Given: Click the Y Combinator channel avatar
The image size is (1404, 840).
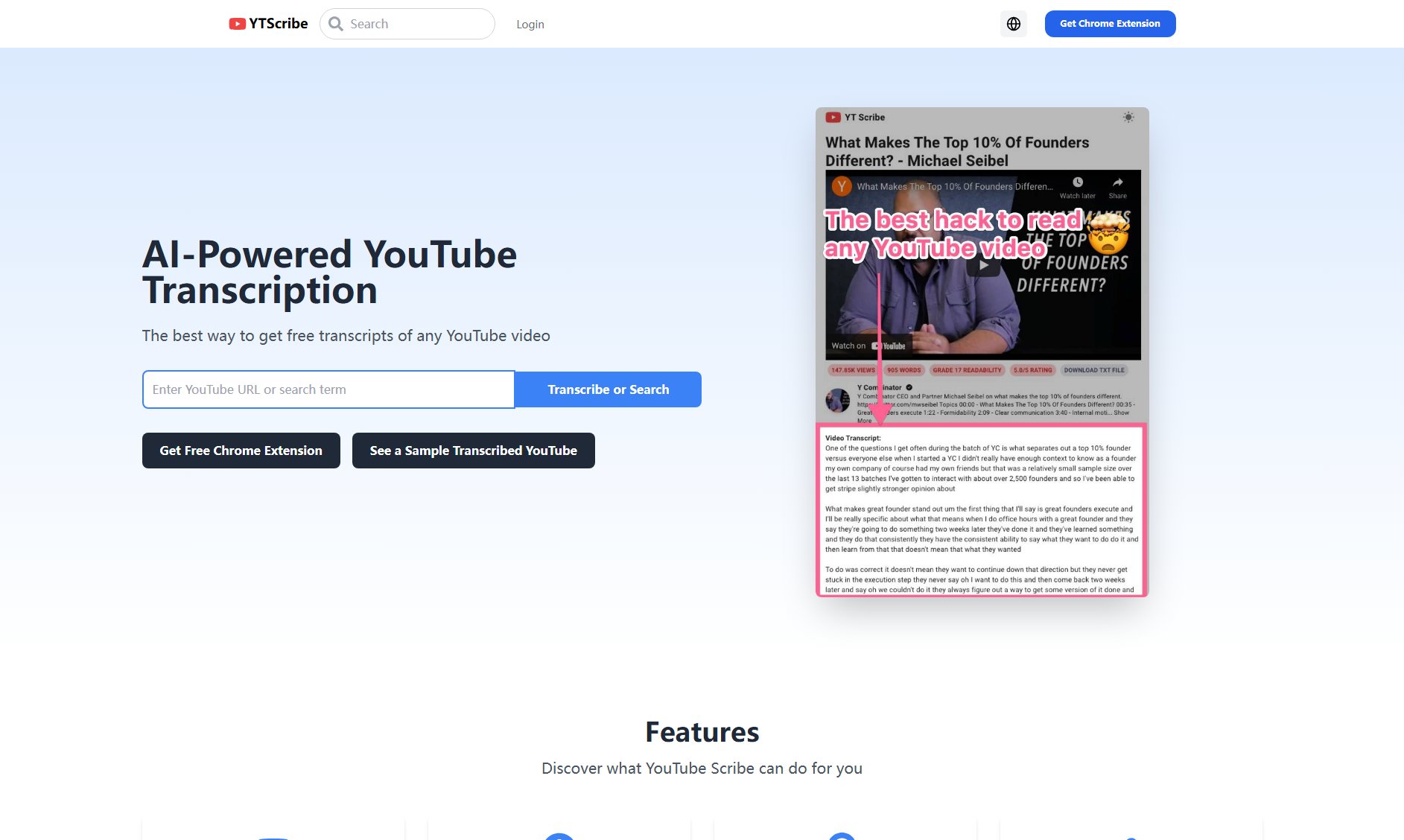Looking at the screenshot, I should point(837,401).
